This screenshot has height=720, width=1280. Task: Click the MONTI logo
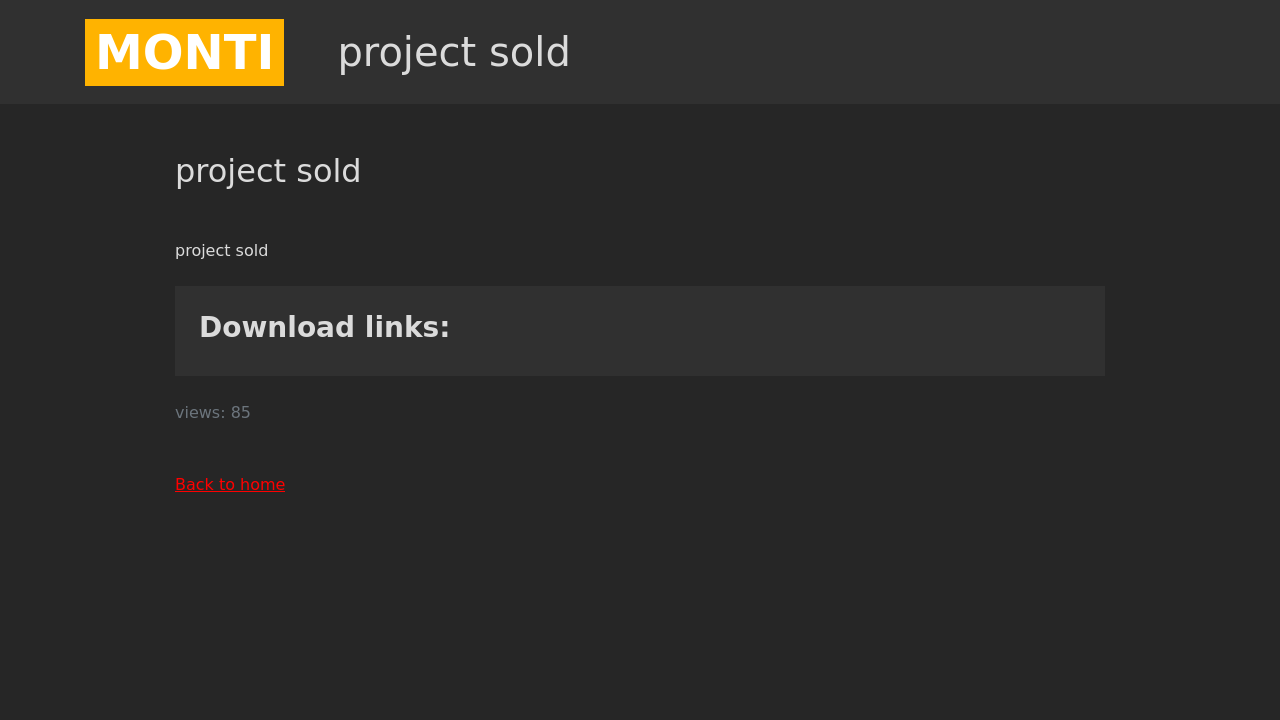pos(184,53)
